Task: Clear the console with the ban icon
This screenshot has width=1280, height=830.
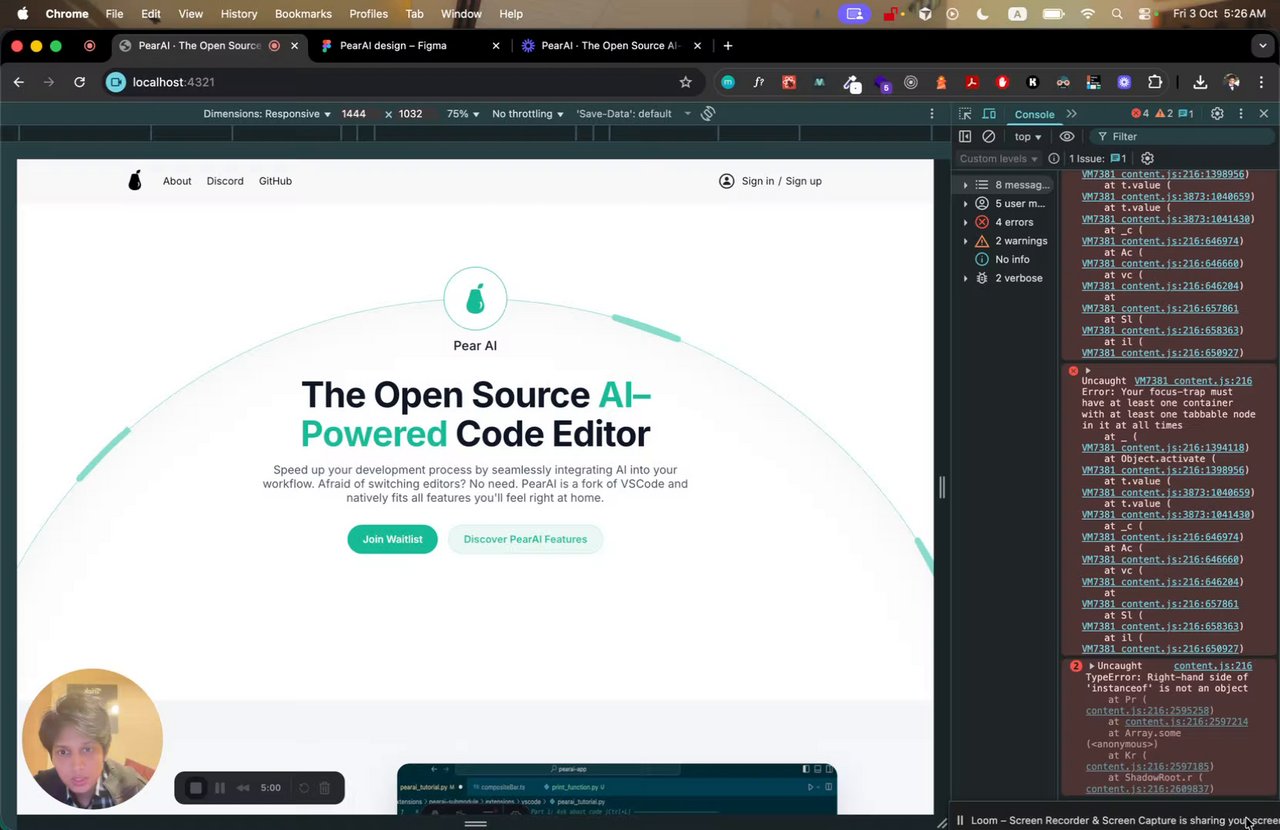Action: click(989, 136)
